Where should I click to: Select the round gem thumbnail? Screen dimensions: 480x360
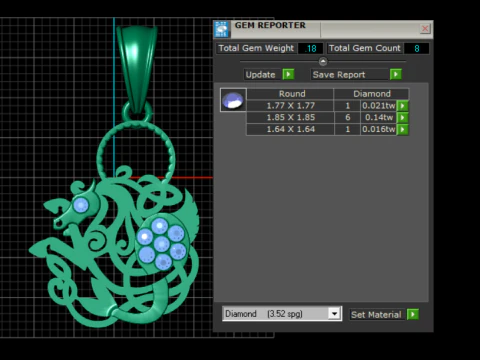[233, 100]
